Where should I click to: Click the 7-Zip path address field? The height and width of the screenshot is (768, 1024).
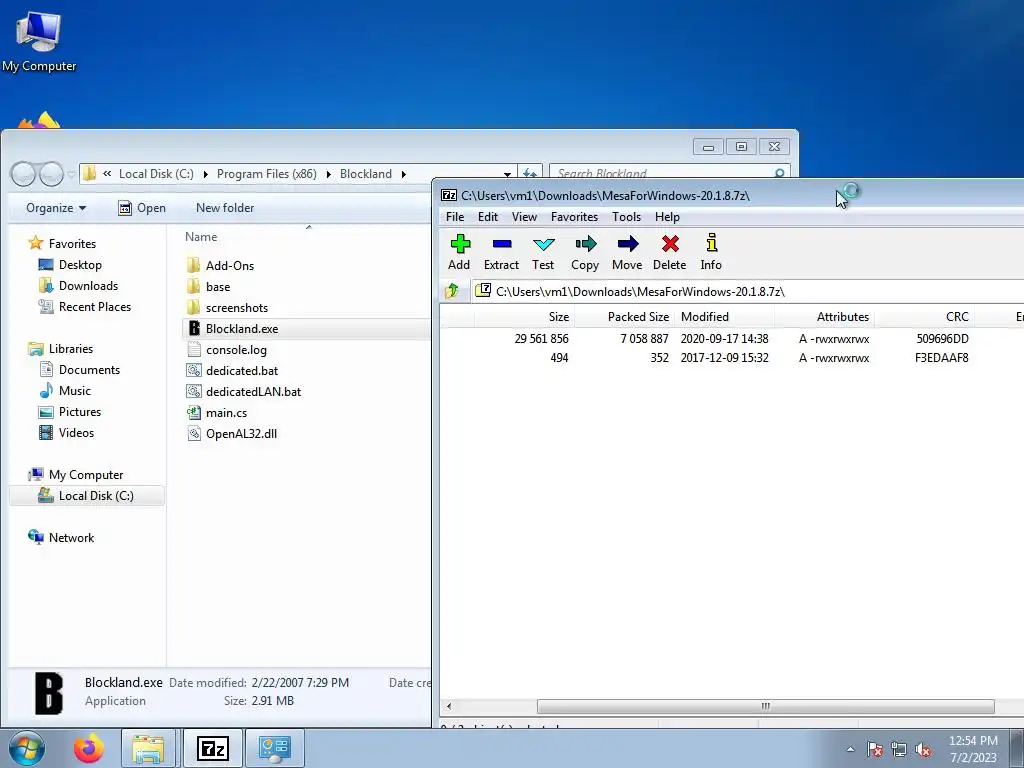(x=748, y=291)
